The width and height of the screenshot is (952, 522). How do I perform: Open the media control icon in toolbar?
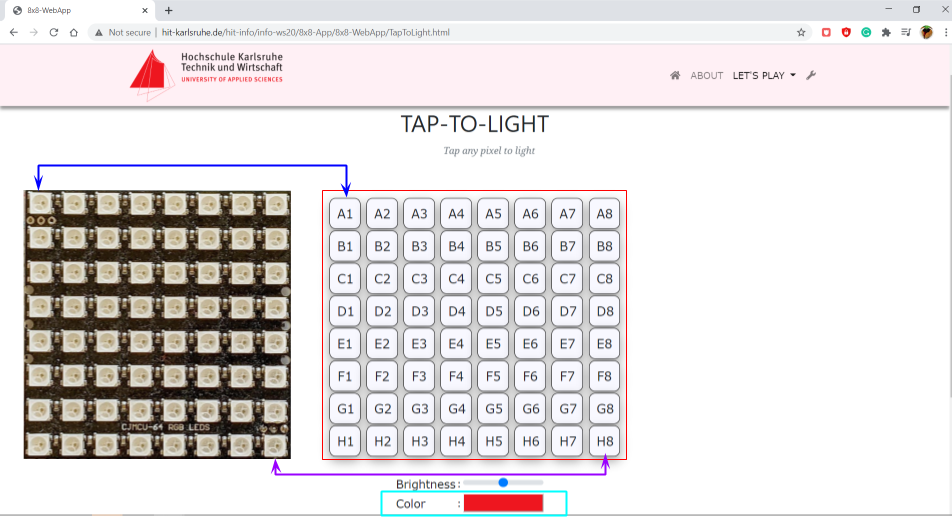point(906,32)
